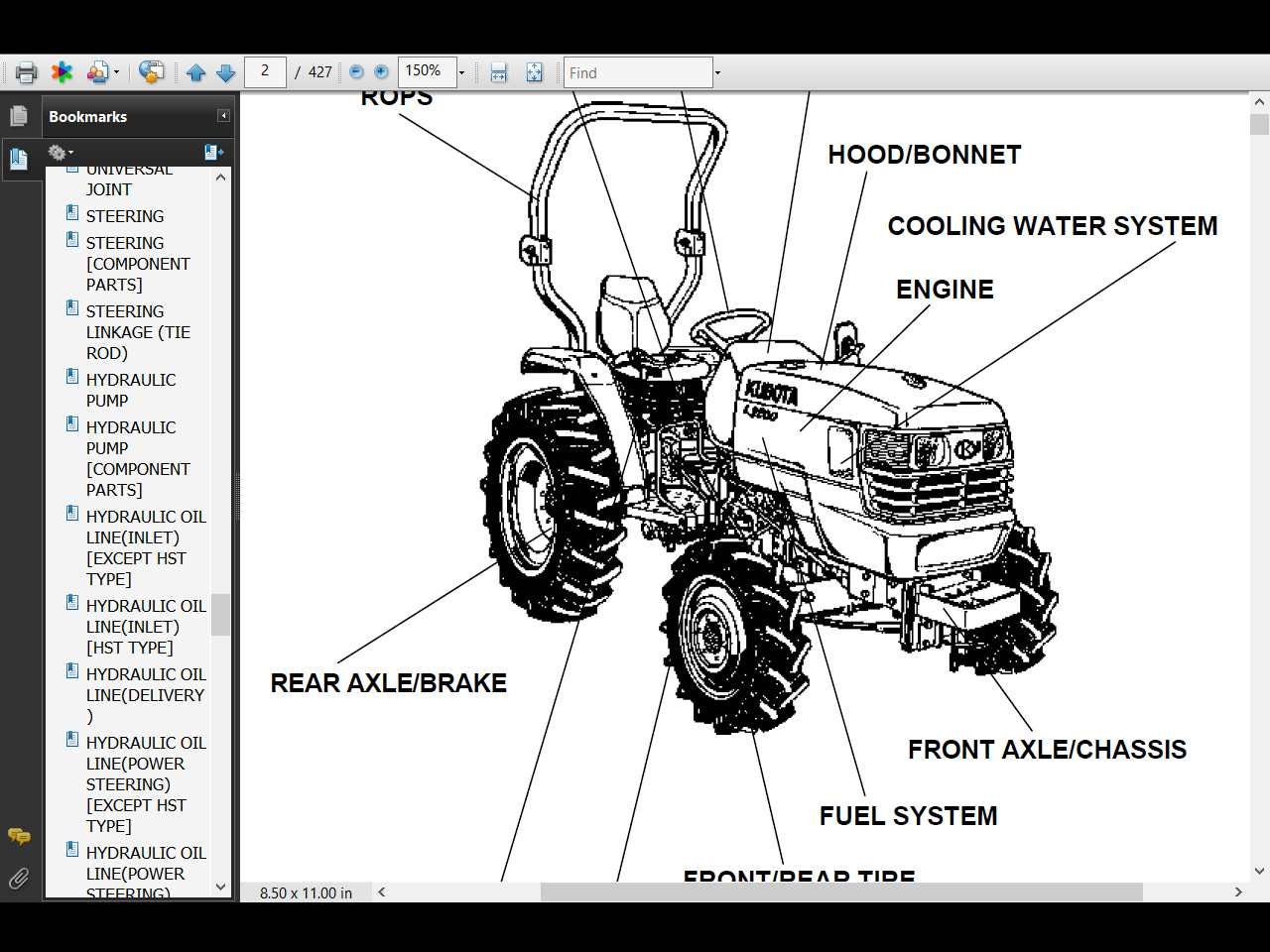The width and height of the screenshot is (1270, 952).
Task: Fit the full page in the window
Action: 534,71
